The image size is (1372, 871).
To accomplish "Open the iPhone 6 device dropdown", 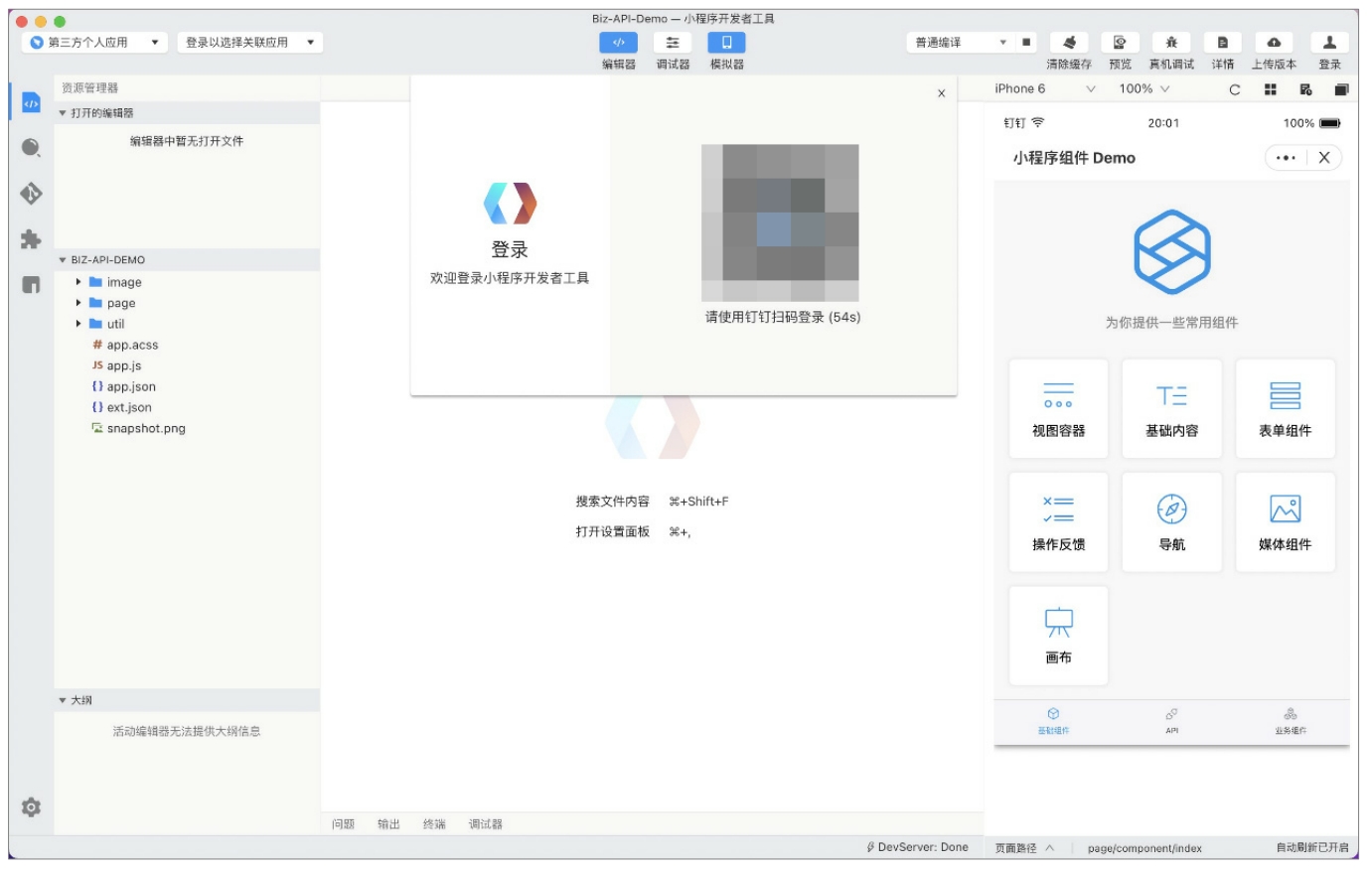I will [1044, 89].
